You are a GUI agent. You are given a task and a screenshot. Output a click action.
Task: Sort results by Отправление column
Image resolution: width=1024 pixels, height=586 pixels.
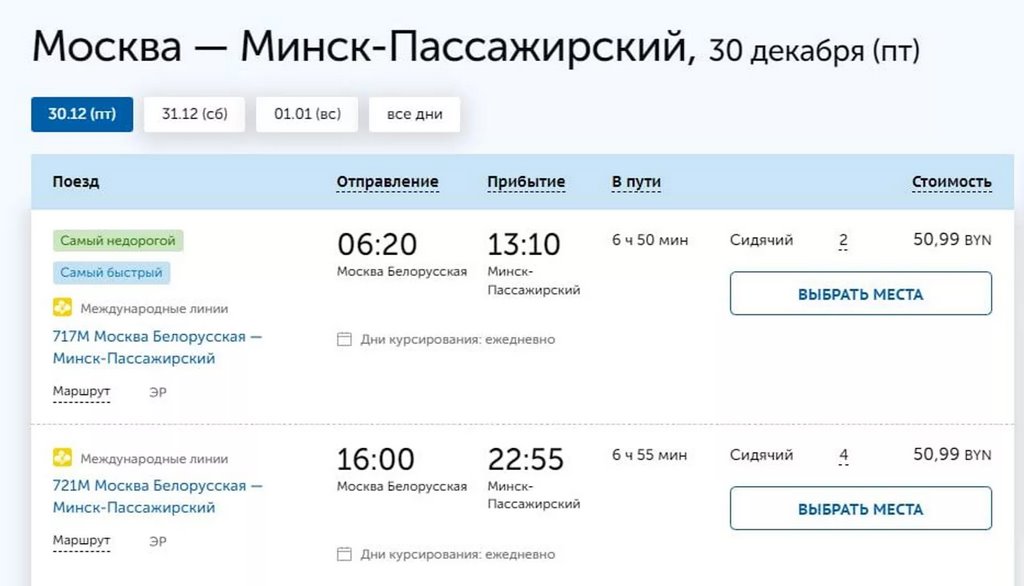click(387, 181)
